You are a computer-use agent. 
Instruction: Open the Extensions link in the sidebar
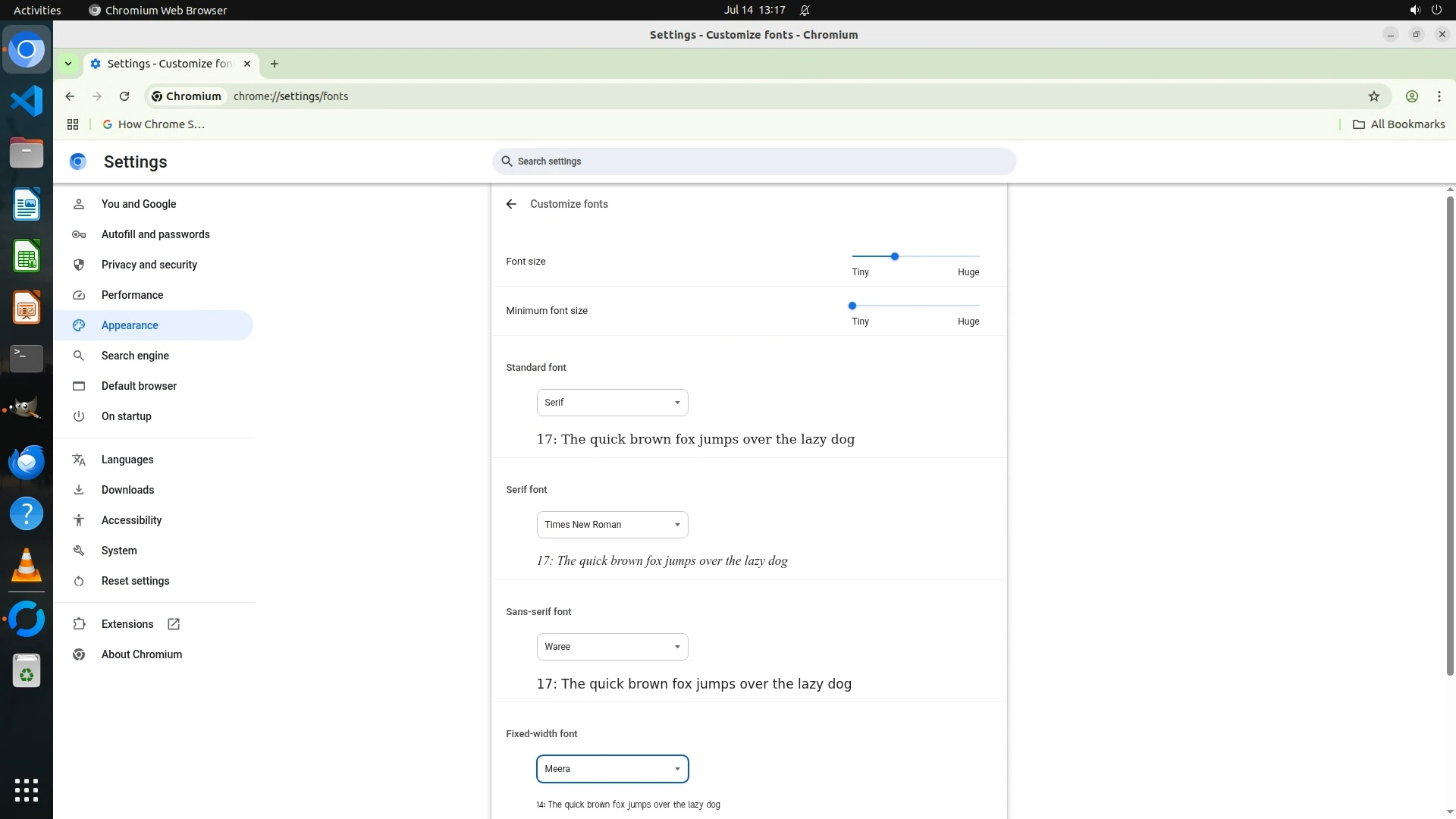pos(127,624)
